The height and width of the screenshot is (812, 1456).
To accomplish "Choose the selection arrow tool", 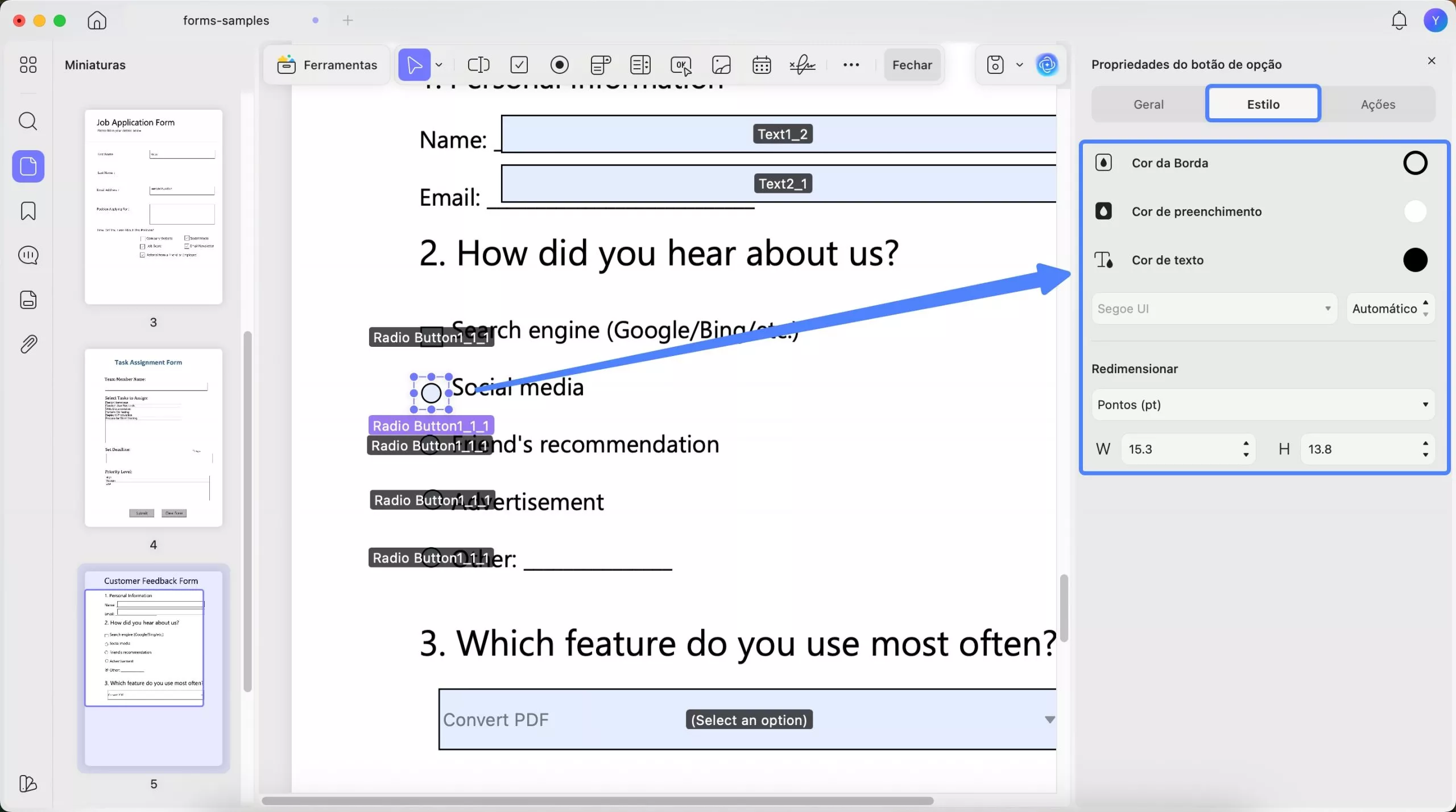I will (414, 65).
